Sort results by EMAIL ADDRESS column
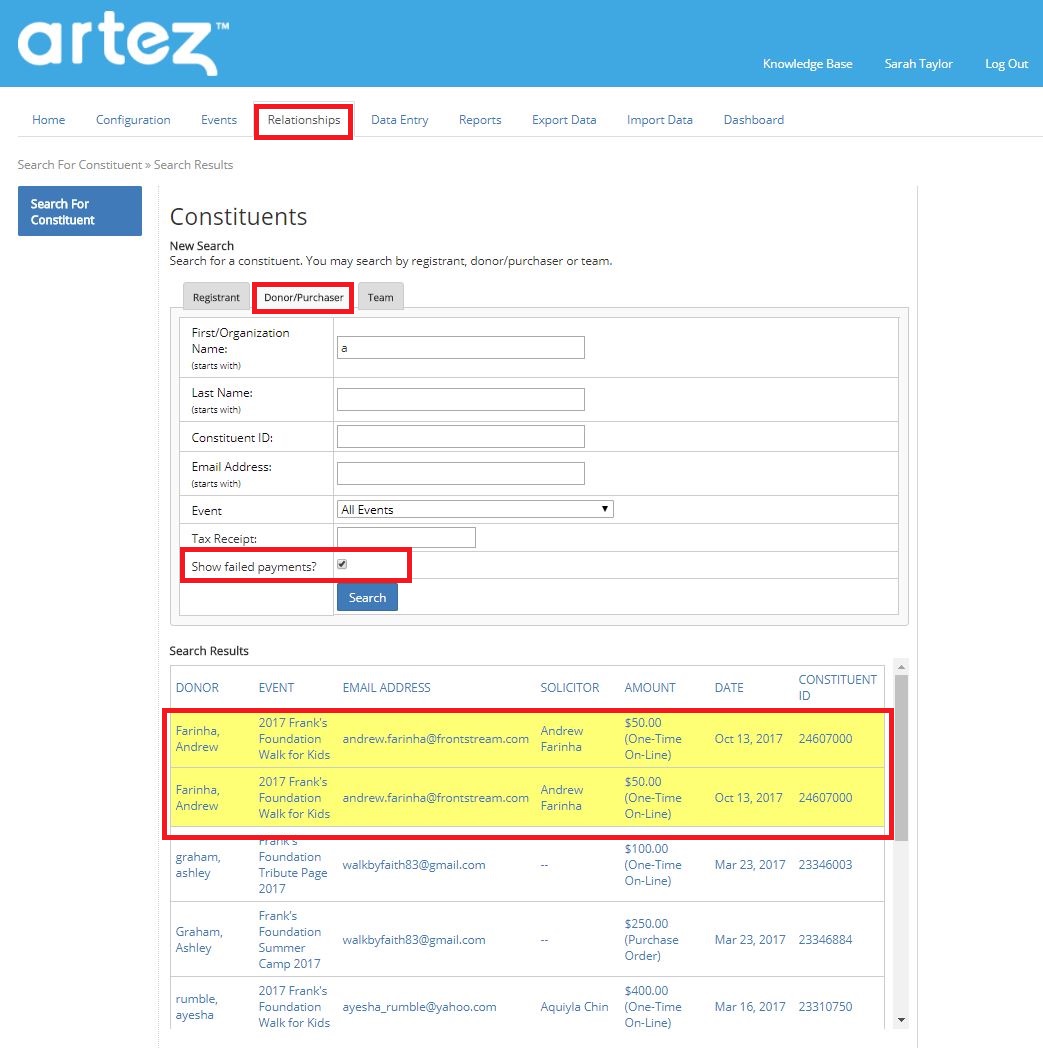Screen dimensions: 1043x1048 pos(386,687)
